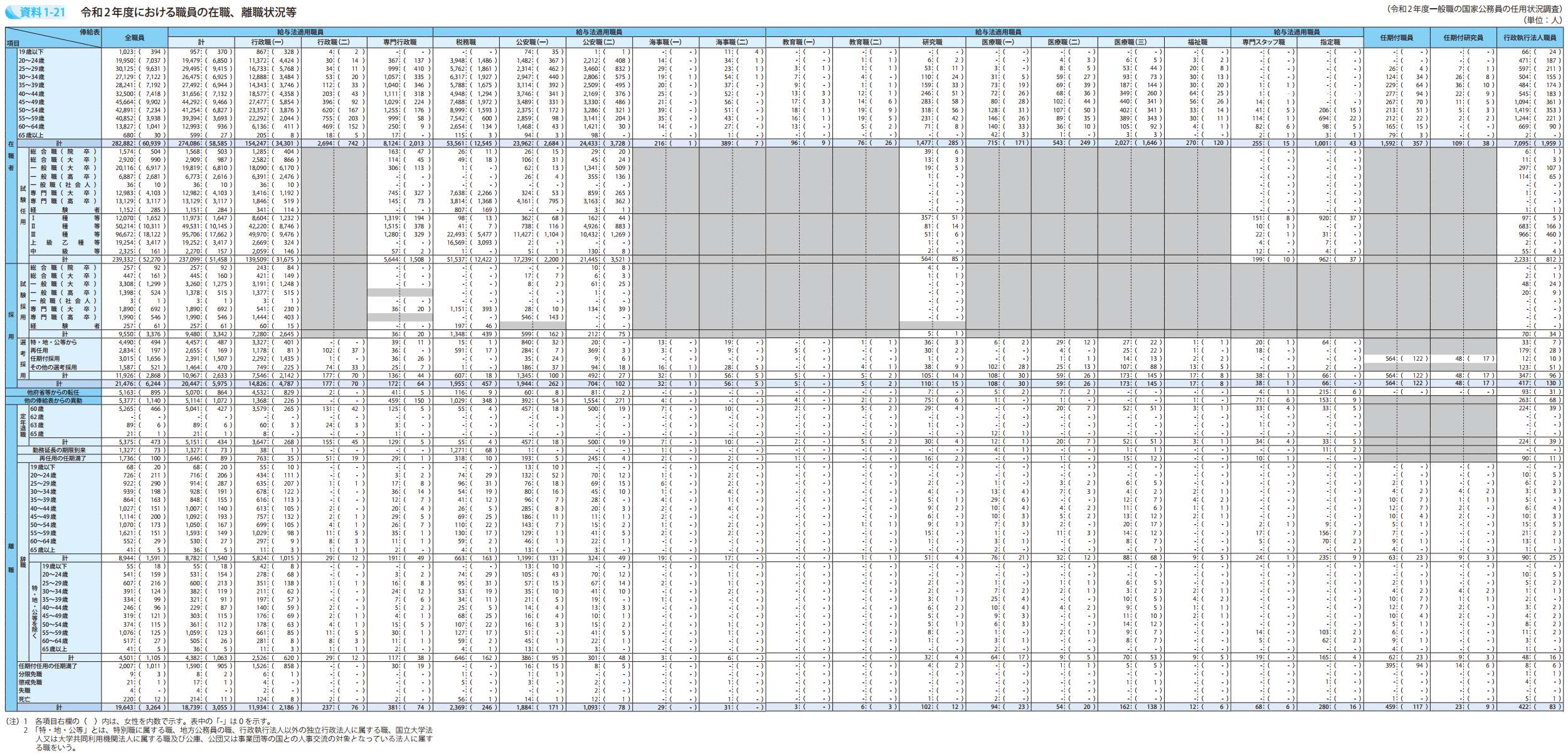Select the 研究職 column header
Image resolution: width=1568 pixels, height=756 pixels.
932,42
